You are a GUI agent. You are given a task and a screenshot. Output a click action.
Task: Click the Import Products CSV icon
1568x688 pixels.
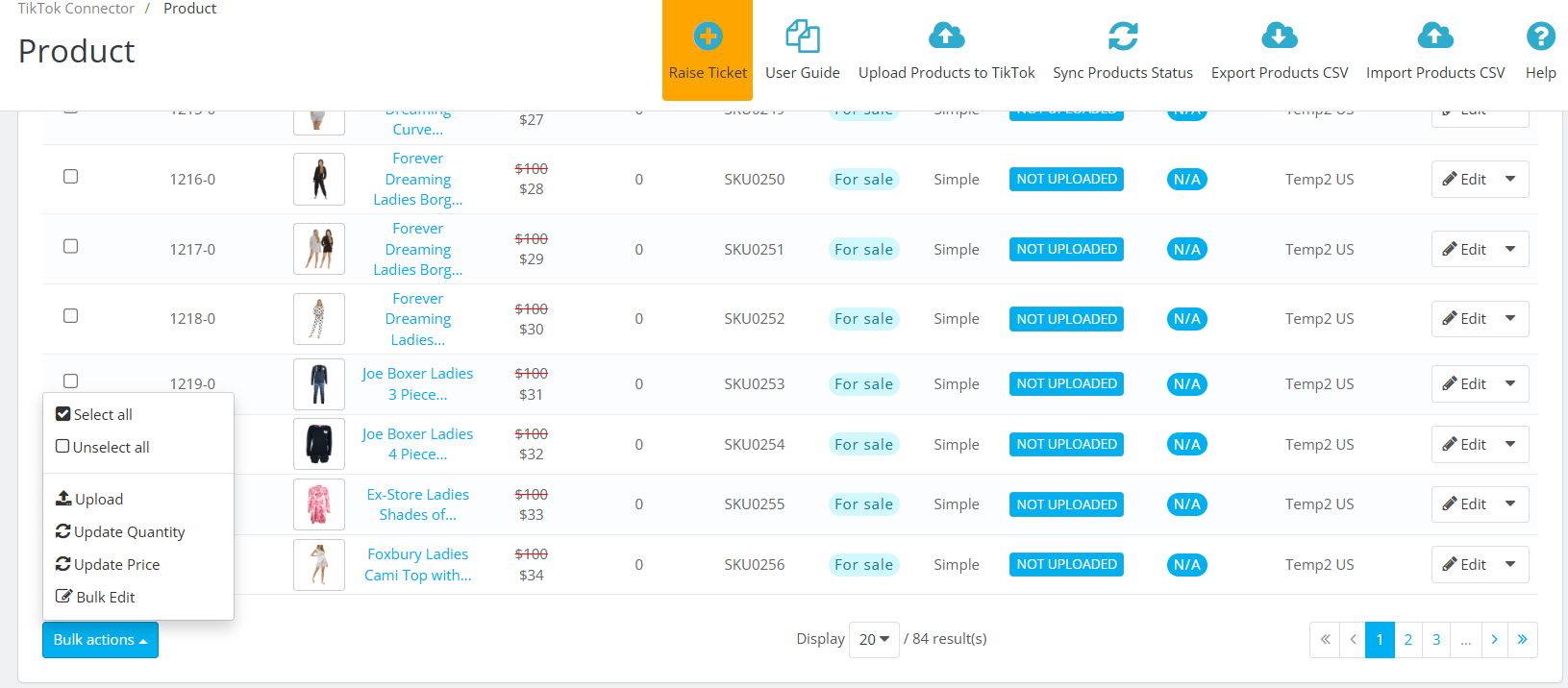pos(1434,37)
